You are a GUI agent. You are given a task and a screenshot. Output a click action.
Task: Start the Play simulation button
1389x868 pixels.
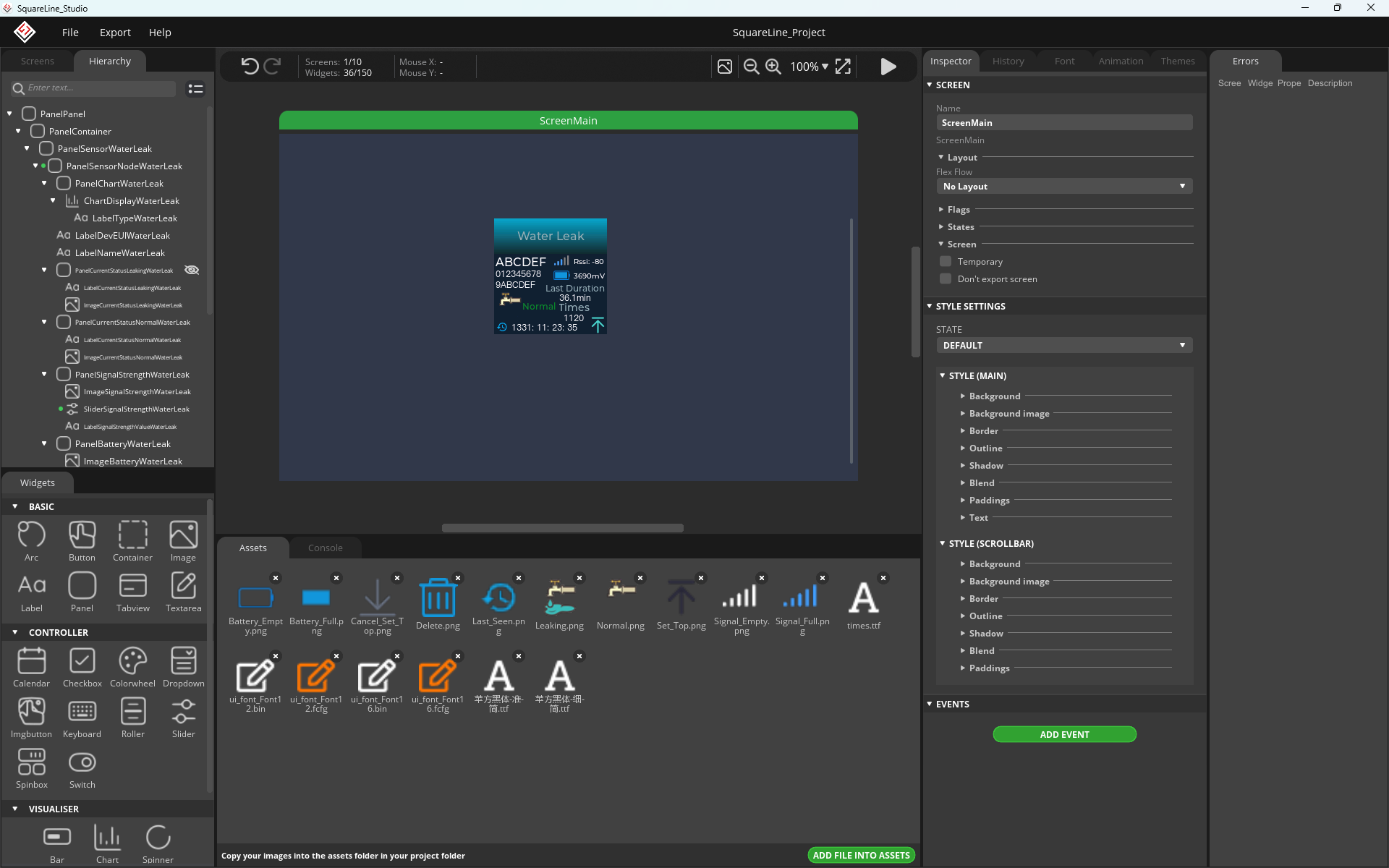888,67
